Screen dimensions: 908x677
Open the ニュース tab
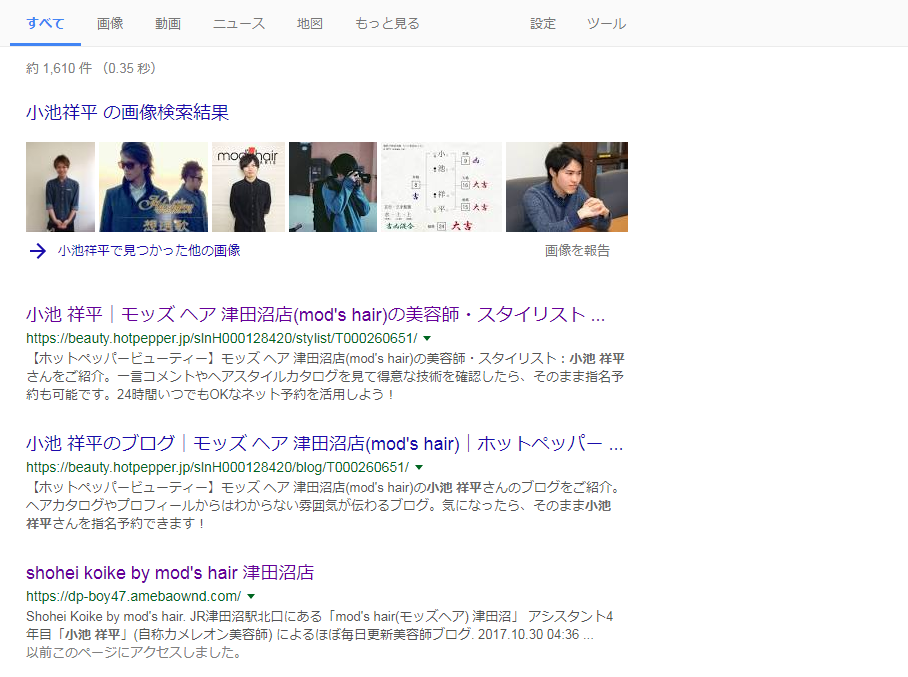click(239, 24)
